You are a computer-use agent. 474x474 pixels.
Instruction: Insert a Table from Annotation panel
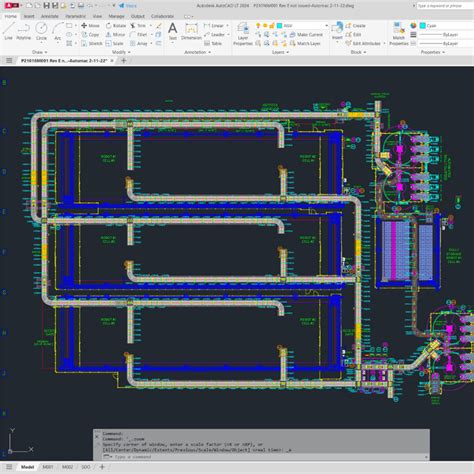click(213, 44)
